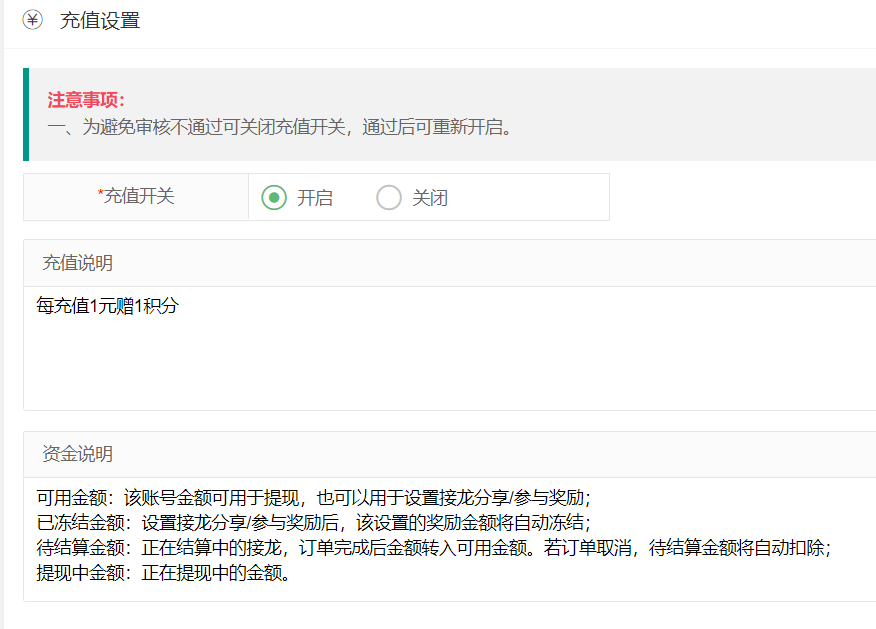Click the line starting 可用金额
The width and height of the screenshot is (876, 629).
313,497
